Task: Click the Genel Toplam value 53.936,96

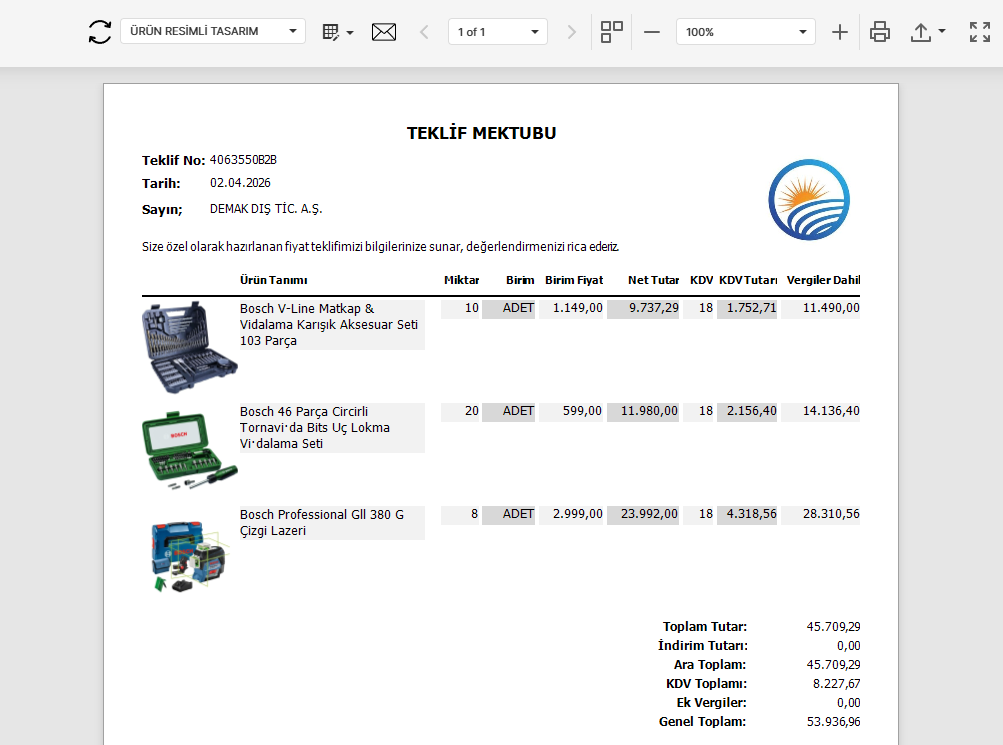Action: (x=833, y=722)
